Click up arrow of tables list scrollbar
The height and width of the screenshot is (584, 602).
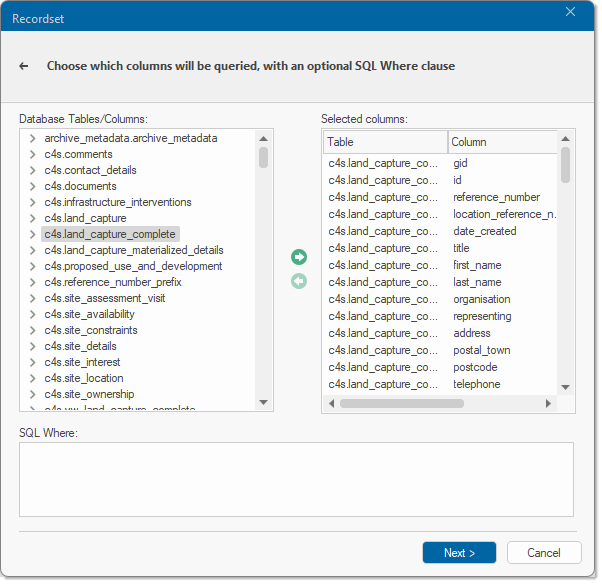263,139
